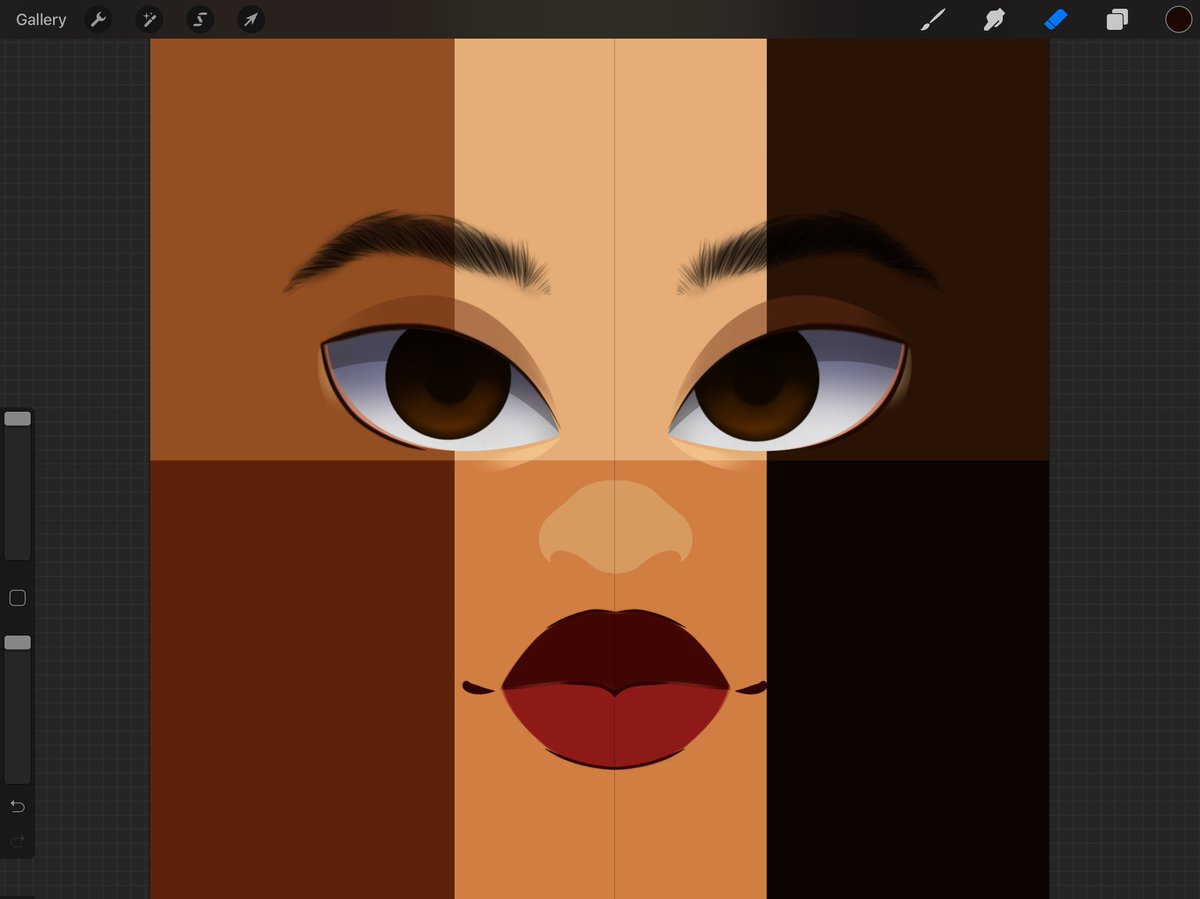Click the brush opacity slider handle
1200x899 pixels.
17,642
